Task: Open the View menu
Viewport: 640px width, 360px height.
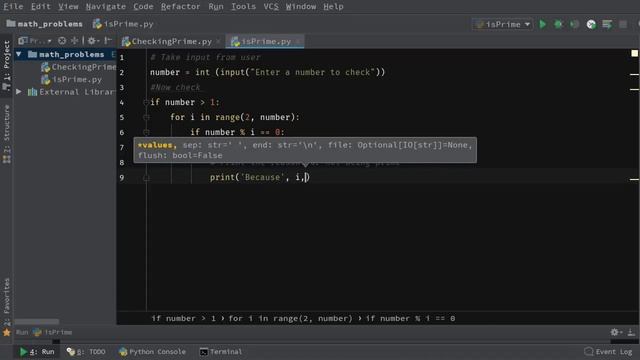Action: click(x=68, y=7)
